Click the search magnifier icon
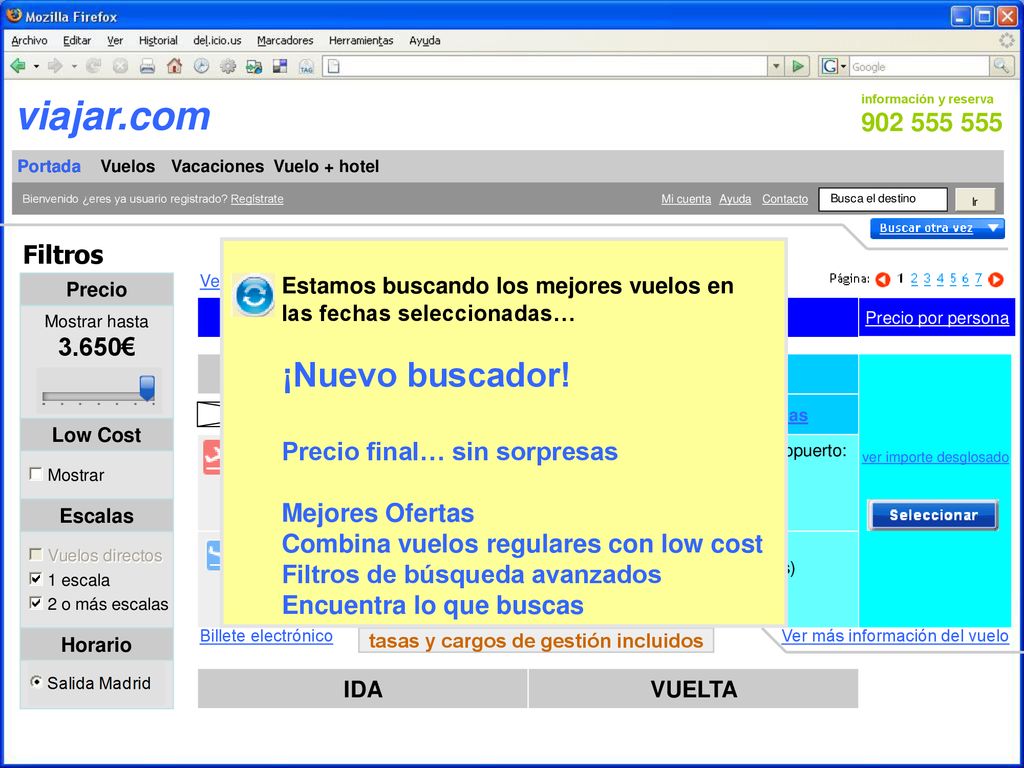The image size is (1024, 768). [x=1000, y=66]
